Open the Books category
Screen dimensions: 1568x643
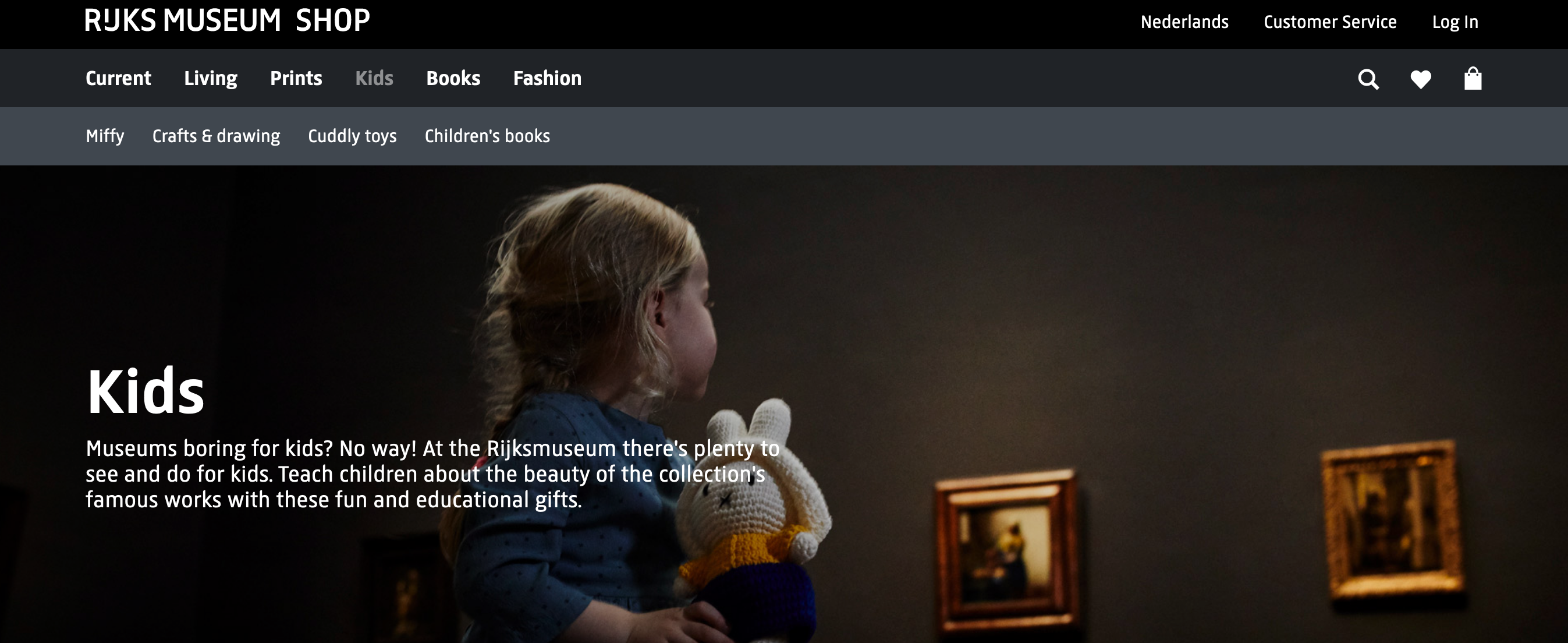[453, 78]
